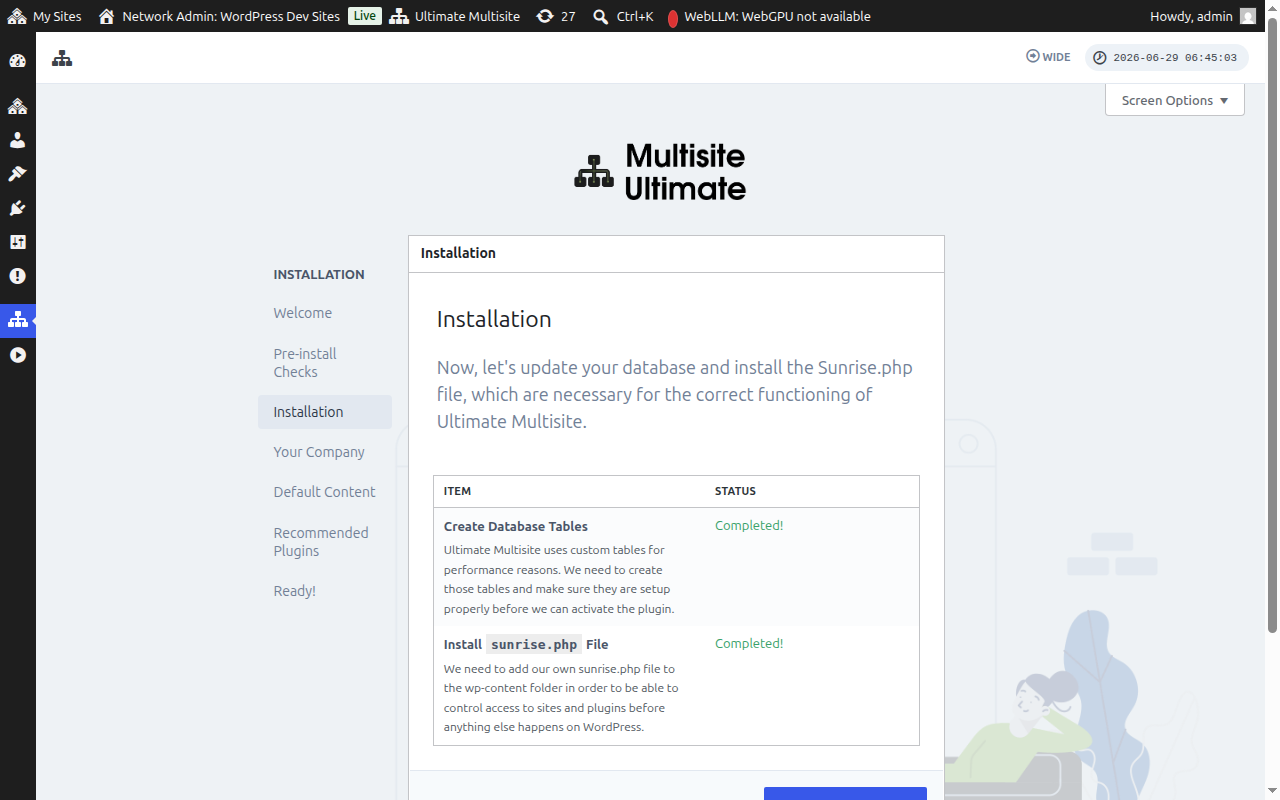Select the Installation wizard step

point(325,412)
